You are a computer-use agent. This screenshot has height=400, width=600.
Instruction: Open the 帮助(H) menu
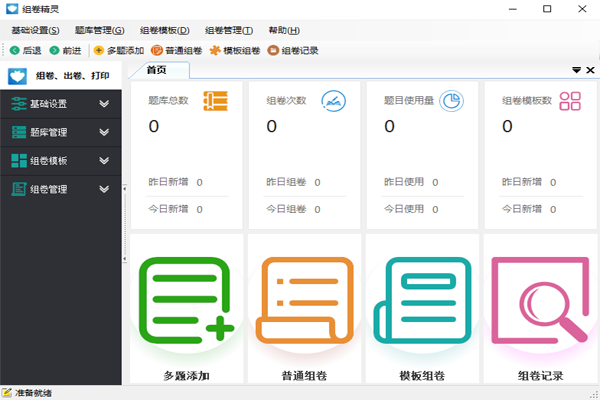click(x=284, y=30)
